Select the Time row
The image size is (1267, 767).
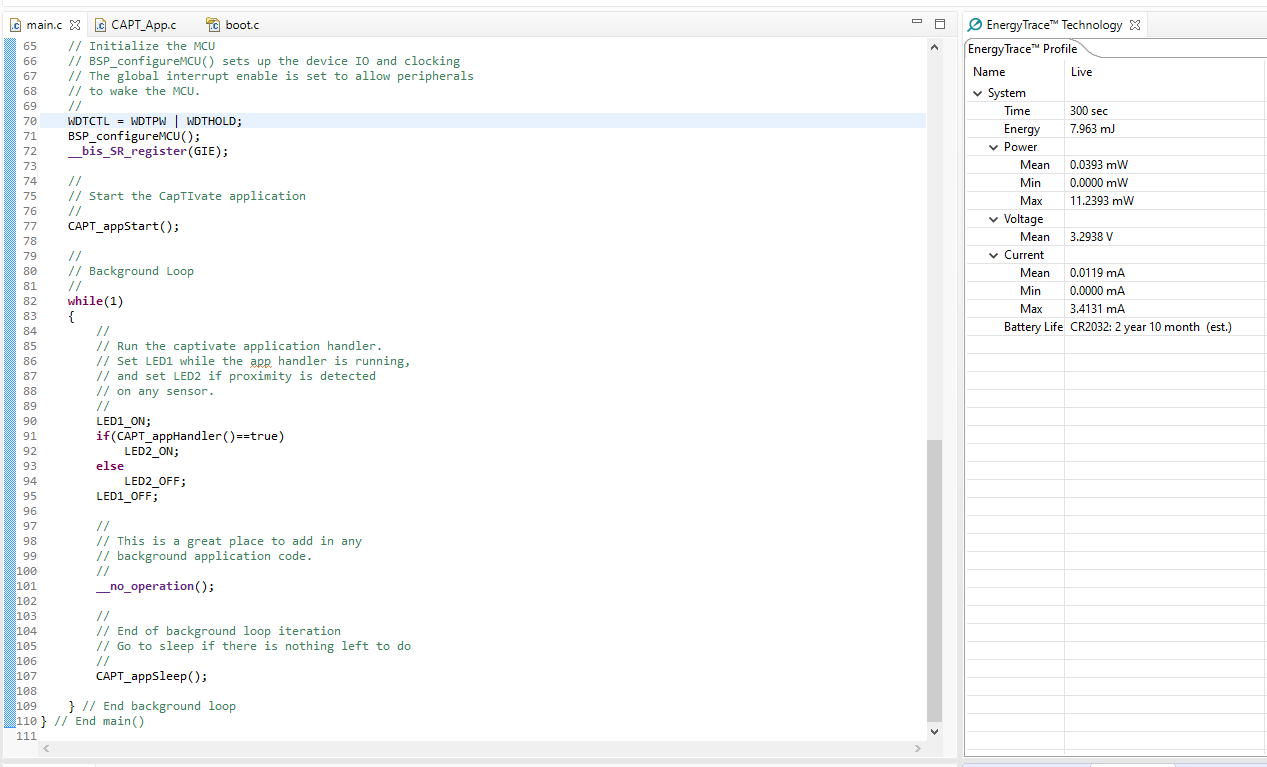point(1115,111)
